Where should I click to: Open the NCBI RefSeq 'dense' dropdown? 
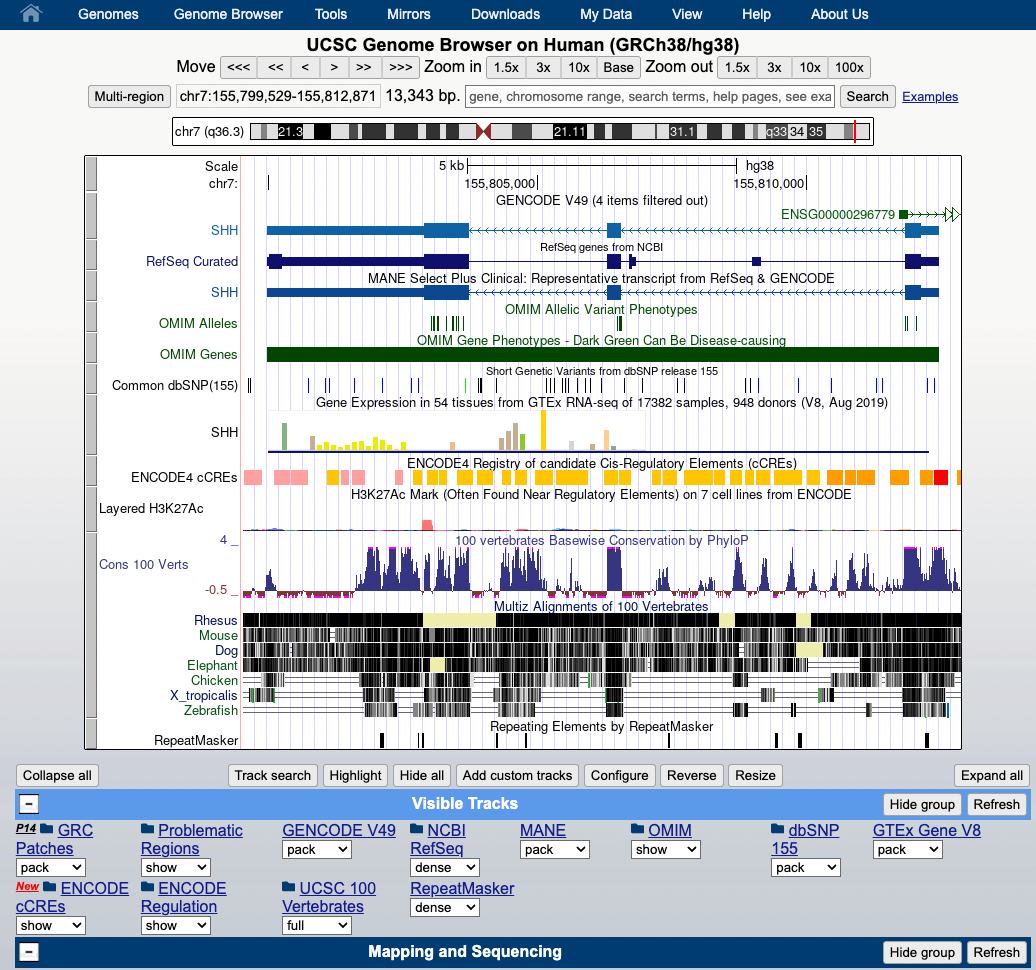[x=443, y=867]
